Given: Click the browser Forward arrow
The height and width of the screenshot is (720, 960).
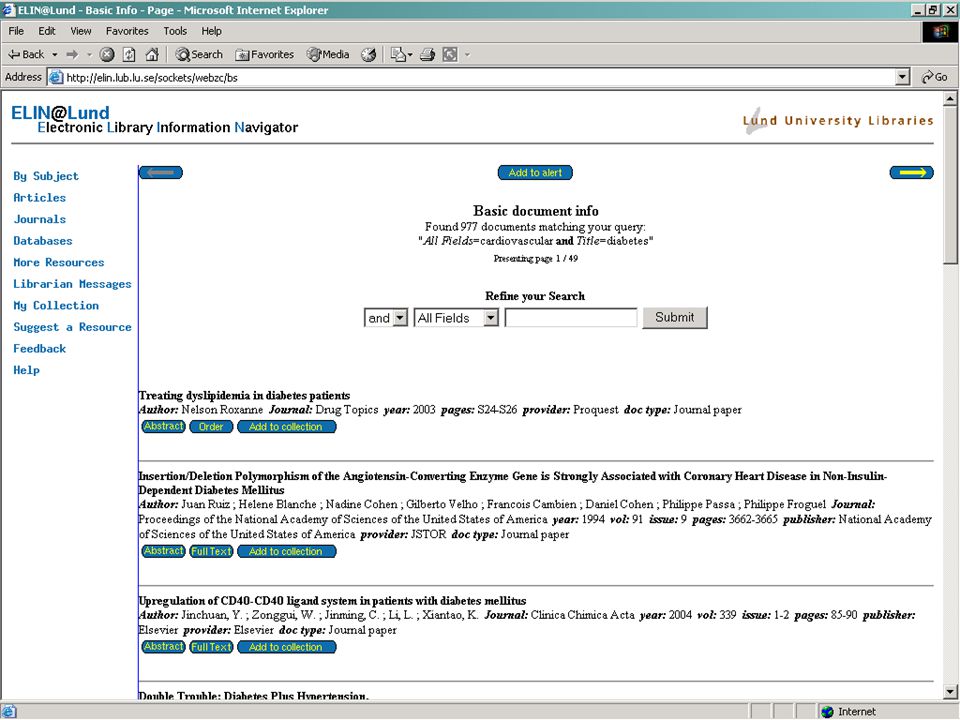Looking at the screenshot, I should (72, 54).
